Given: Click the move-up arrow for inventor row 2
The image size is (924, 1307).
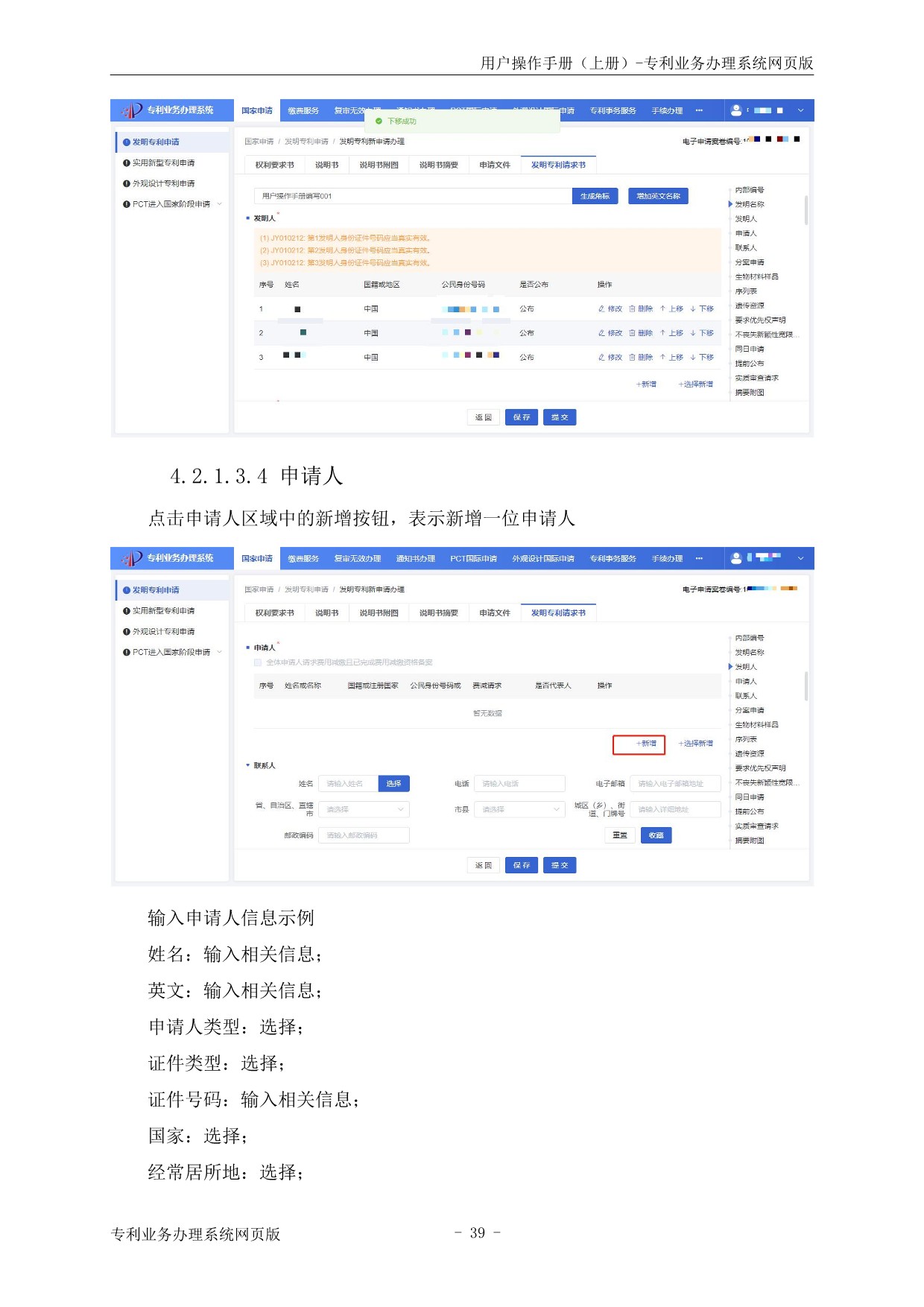Looking at the screenshot, I should (x=662, y=333).
